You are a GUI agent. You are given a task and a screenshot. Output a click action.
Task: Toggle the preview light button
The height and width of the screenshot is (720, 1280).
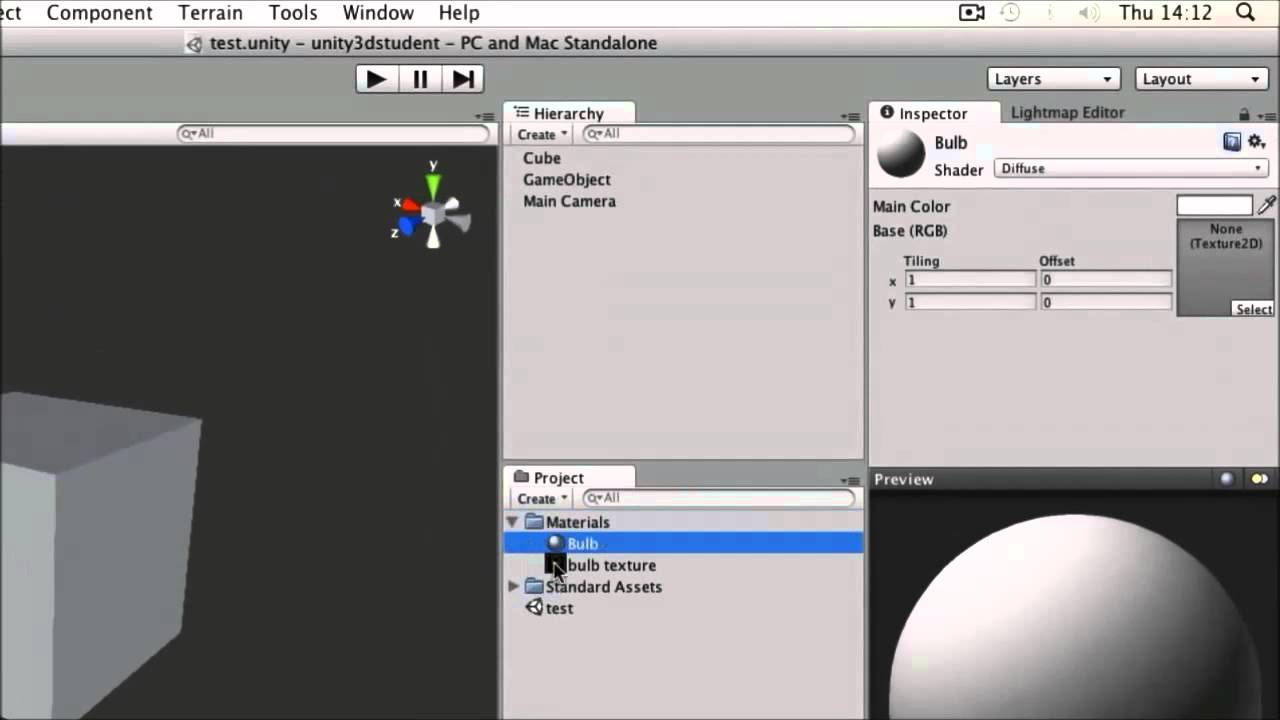coord(1259,480)
